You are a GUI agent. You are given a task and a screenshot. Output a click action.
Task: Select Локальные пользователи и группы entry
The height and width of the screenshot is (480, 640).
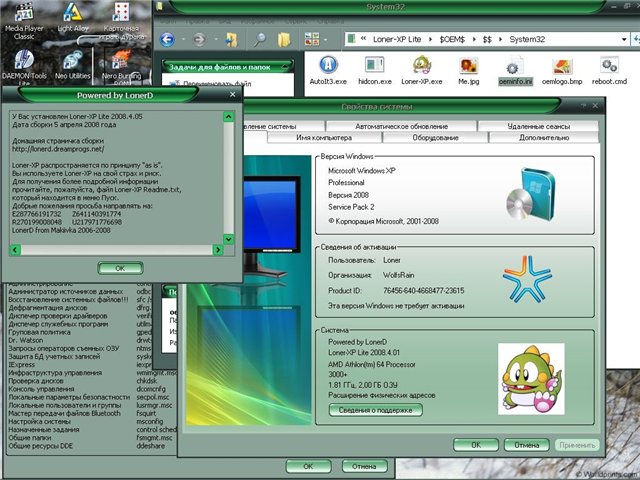pos(65,405)
